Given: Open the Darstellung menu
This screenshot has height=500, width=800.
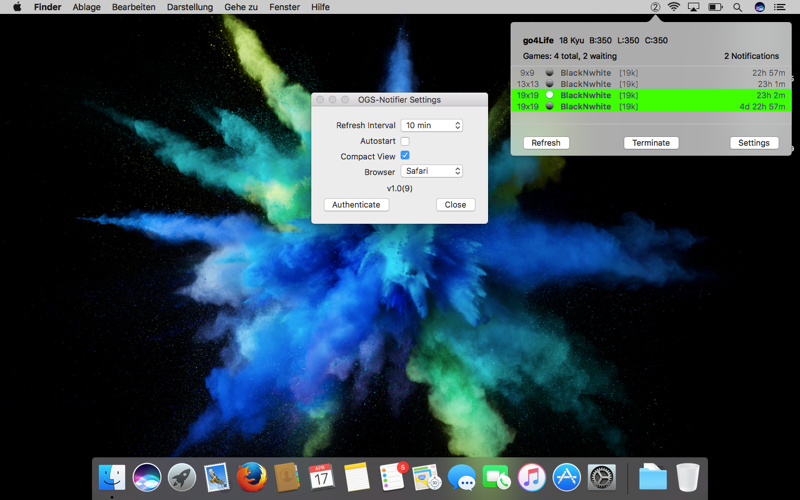Looking at the screenshot, I should pos(190,7).
